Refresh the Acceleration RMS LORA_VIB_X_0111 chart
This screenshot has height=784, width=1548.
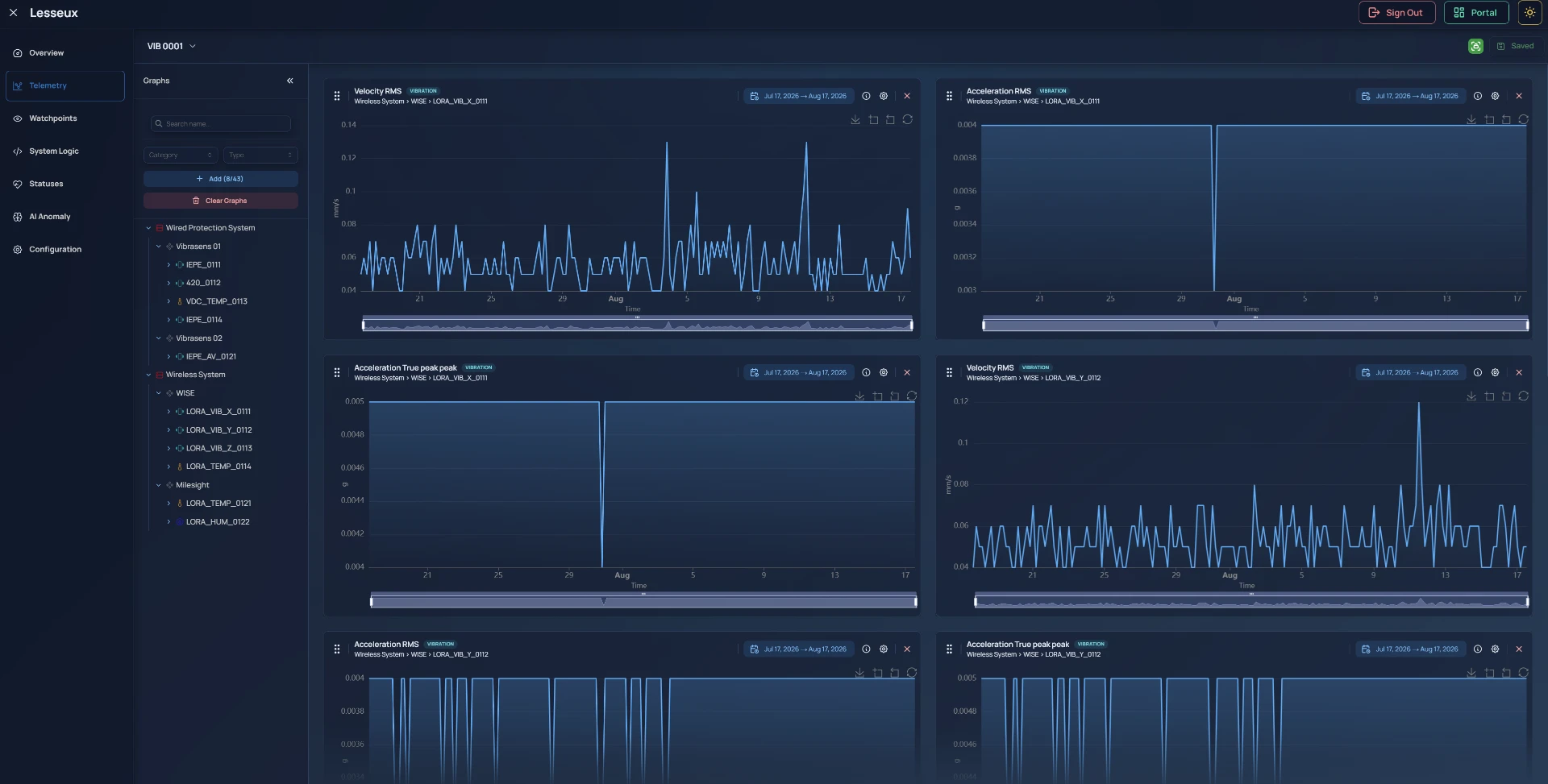(1524, 119)
